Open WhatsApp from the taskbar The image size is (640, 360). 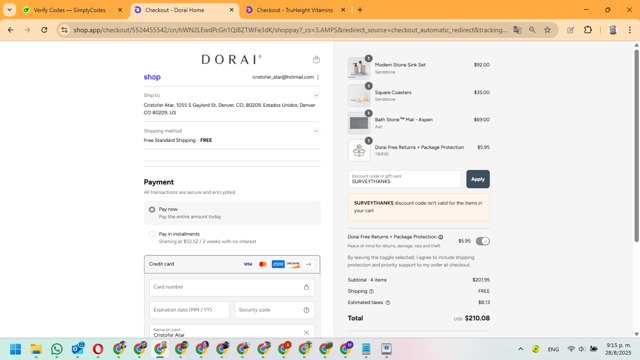click(57, 349)
